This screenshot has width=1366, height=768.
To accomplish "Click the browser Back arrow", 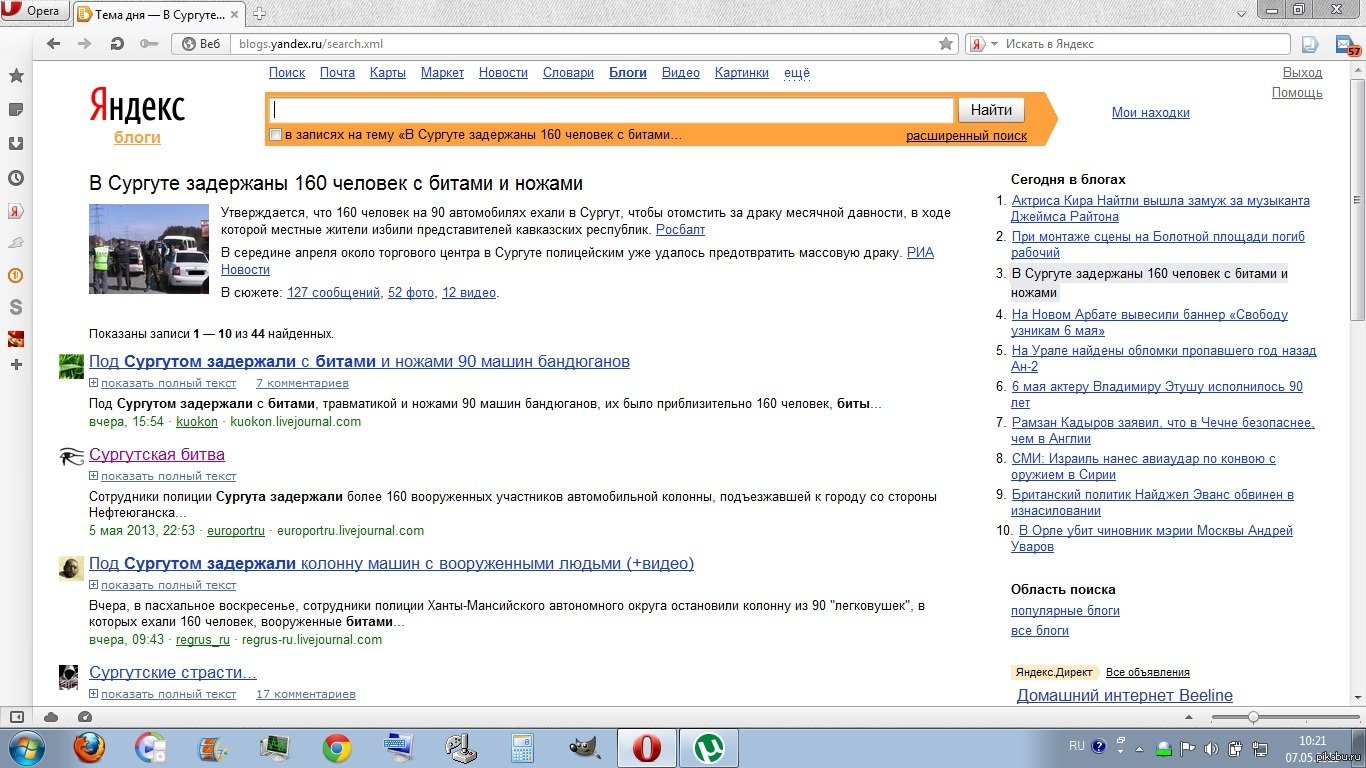I will [53, 44].
